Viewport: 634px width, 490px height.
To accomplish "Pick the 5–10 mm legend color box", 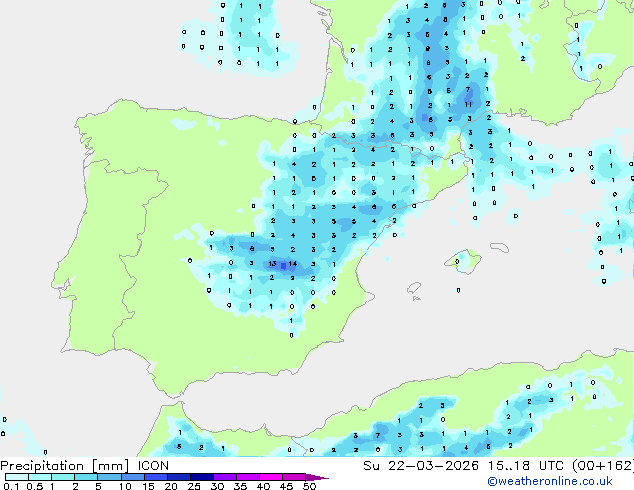I will 109,477.
